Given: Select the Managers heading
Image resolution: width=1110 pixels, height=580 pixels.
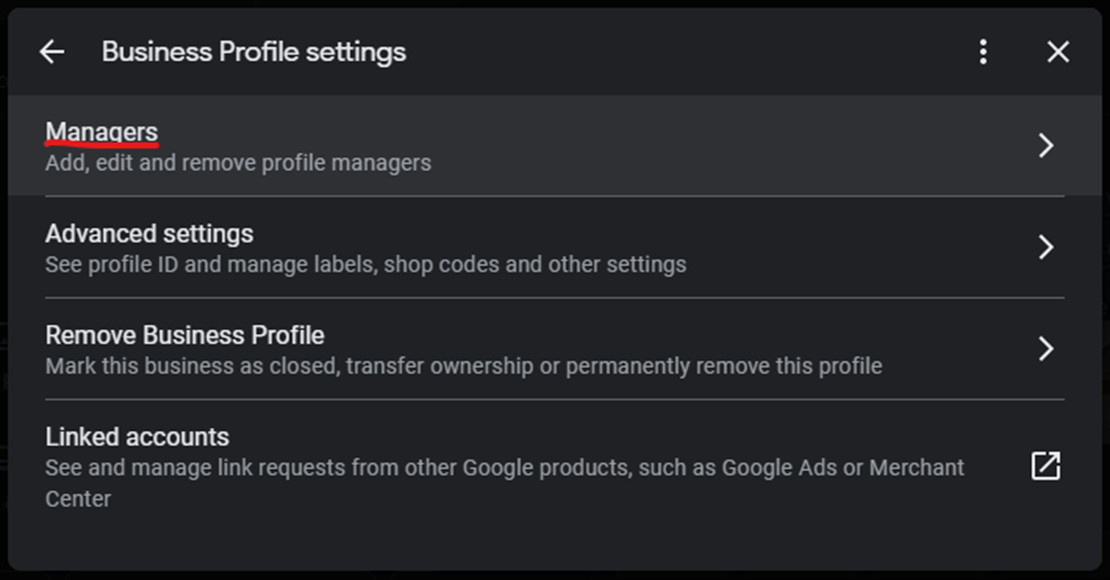Looking at the screenshot, I should pyautogui.click(x=101, y=132).
